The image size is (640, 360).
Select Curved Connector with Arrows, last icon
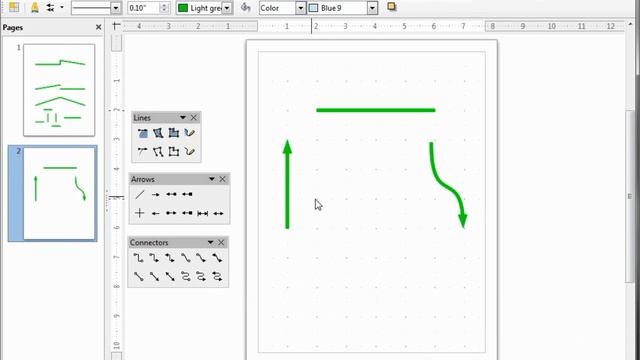217,276
